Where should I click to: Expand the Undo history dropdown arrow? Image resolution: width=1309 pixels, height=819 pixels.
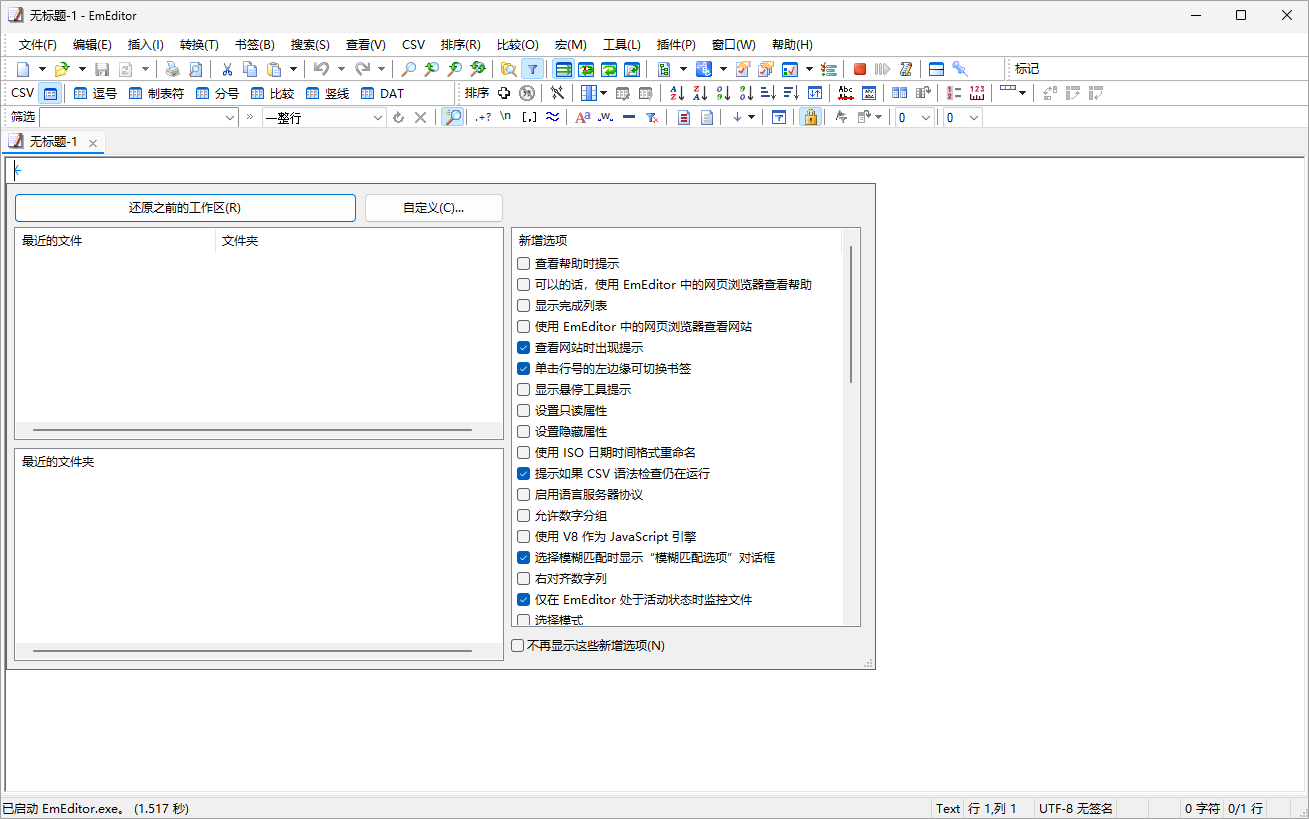point(341,69)
